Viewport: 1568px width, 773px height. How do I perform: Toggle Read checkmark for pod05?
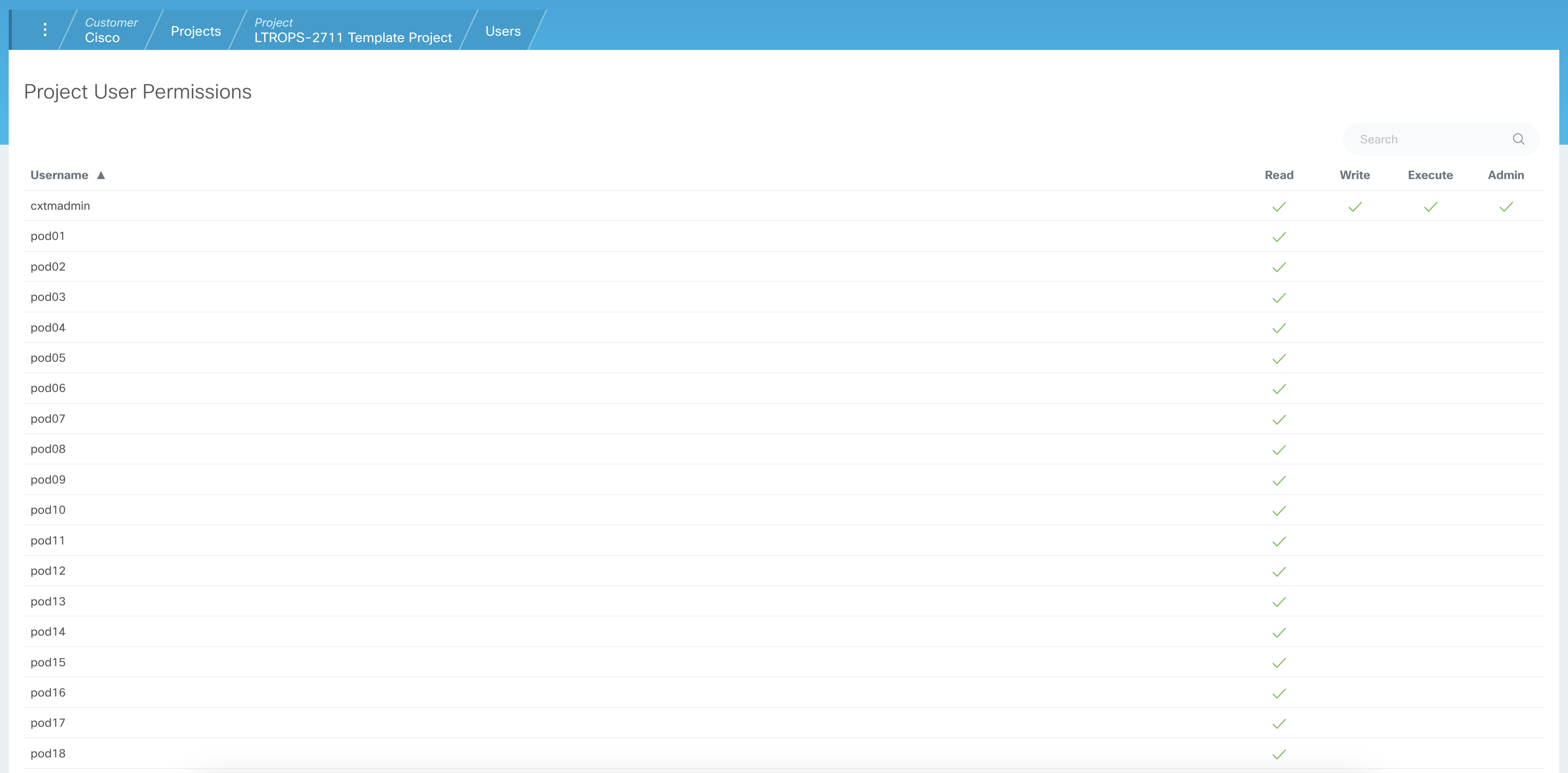[1279, 359]
